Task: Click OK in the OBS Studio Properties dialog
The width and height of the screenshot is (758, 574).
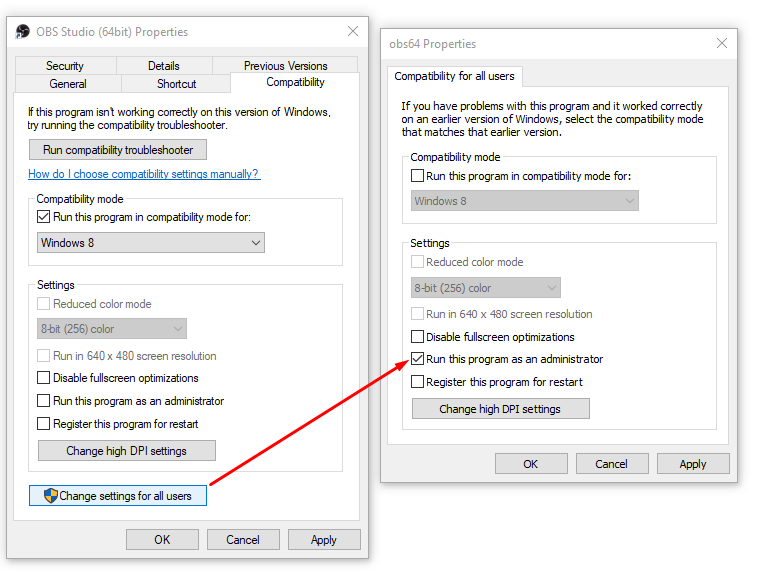Action: tap(162, 540)
